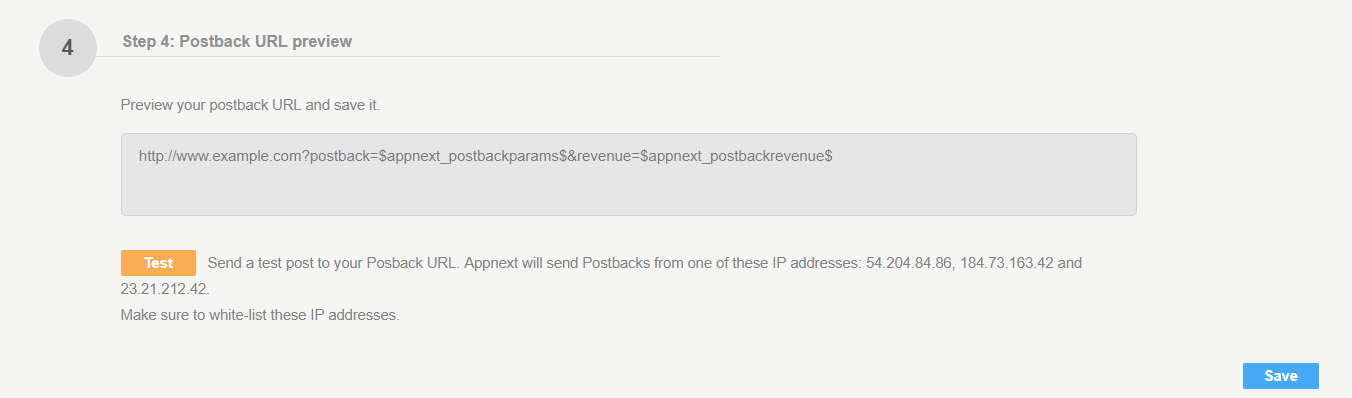Click the 'Preview your postback URL' instruction text
The width and height of the screenshot is (1352, 398).
250,104
